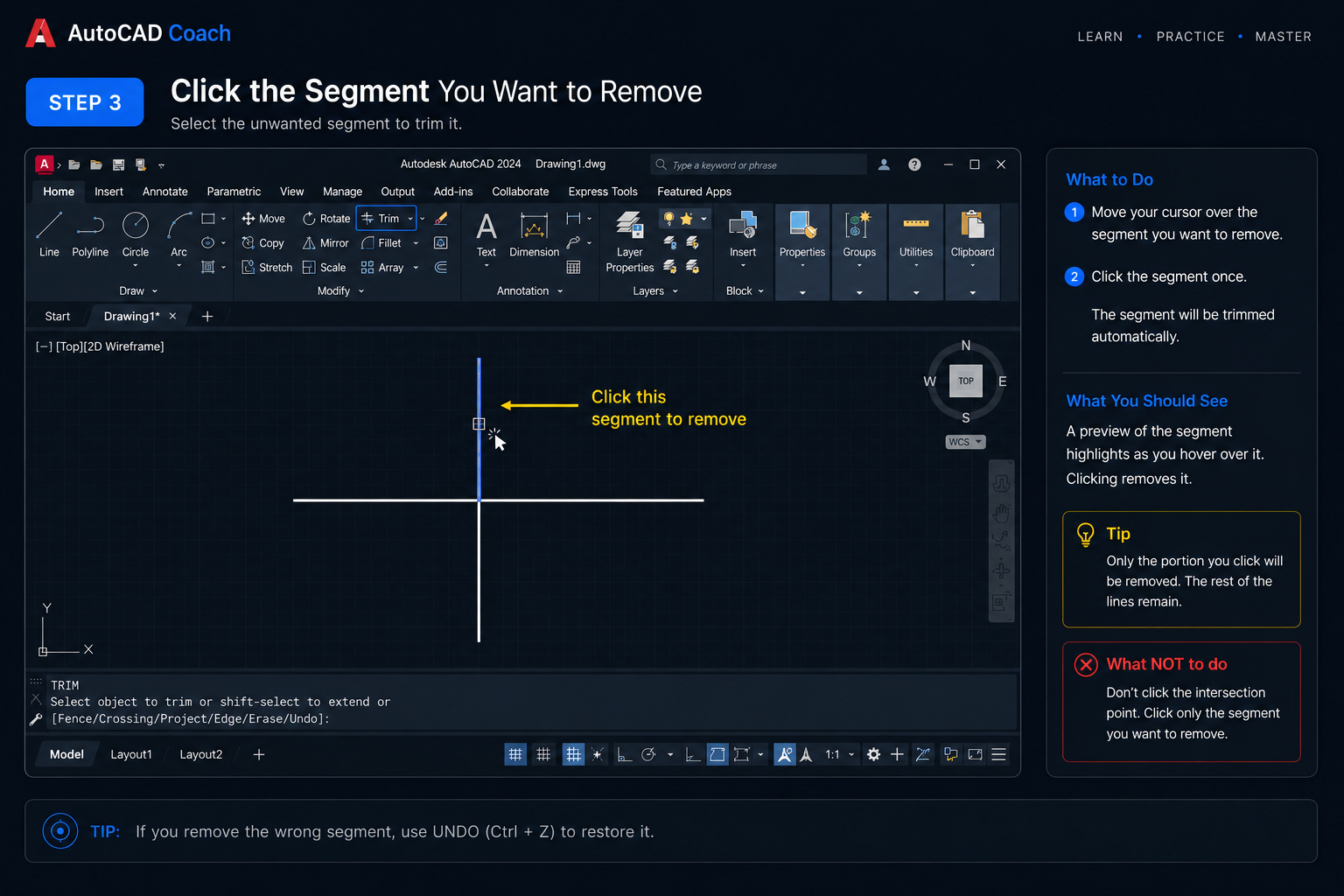Switch to the Insert ribbon tab
Image resolution: width=1344 pixels, height=896 pixels.
[108, 192]
